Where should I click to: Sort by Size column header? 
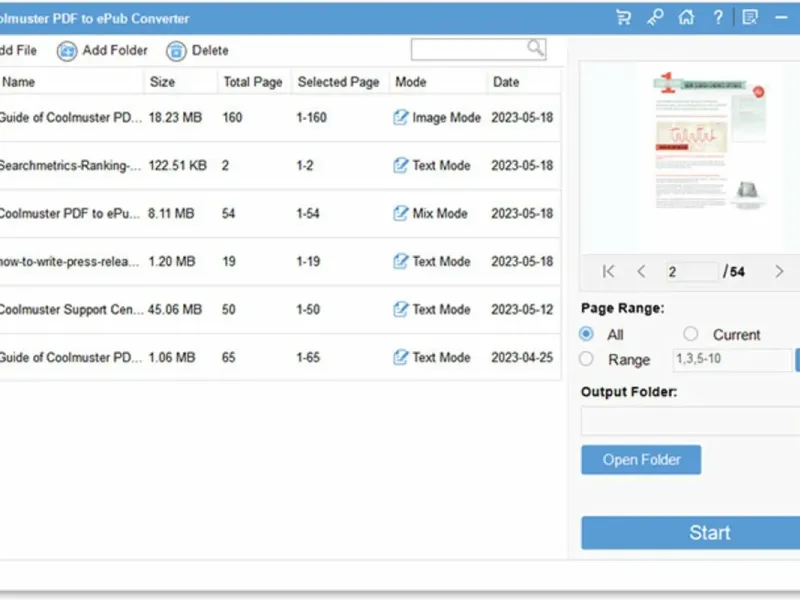(x=162, y=82)
